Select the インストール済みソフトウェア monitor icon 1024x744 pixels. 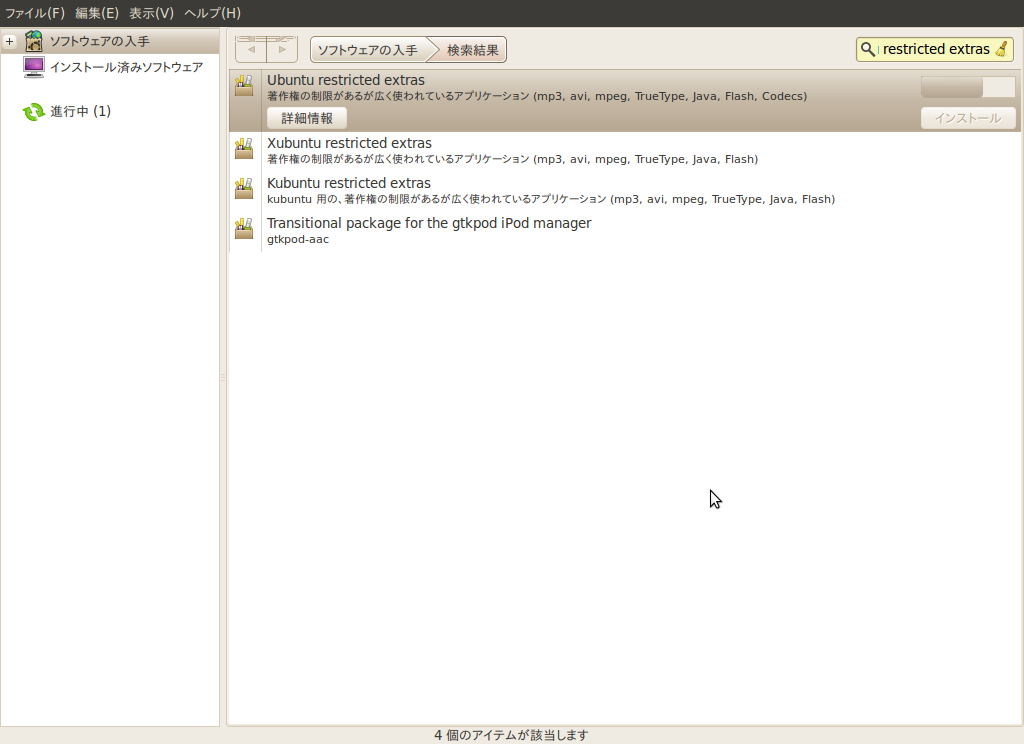point(33,66)
